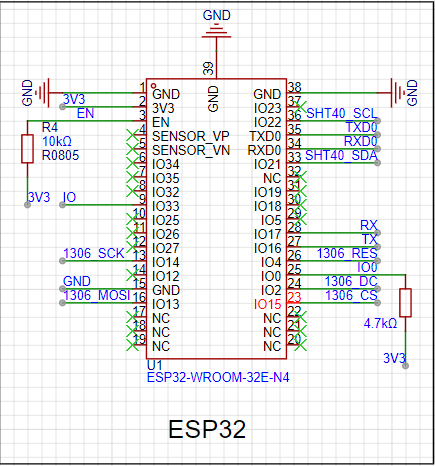The width and height of the screenshot is (435, 466).
Task: Click the no-connect X on pin 4
Action: tap(132, 135)
